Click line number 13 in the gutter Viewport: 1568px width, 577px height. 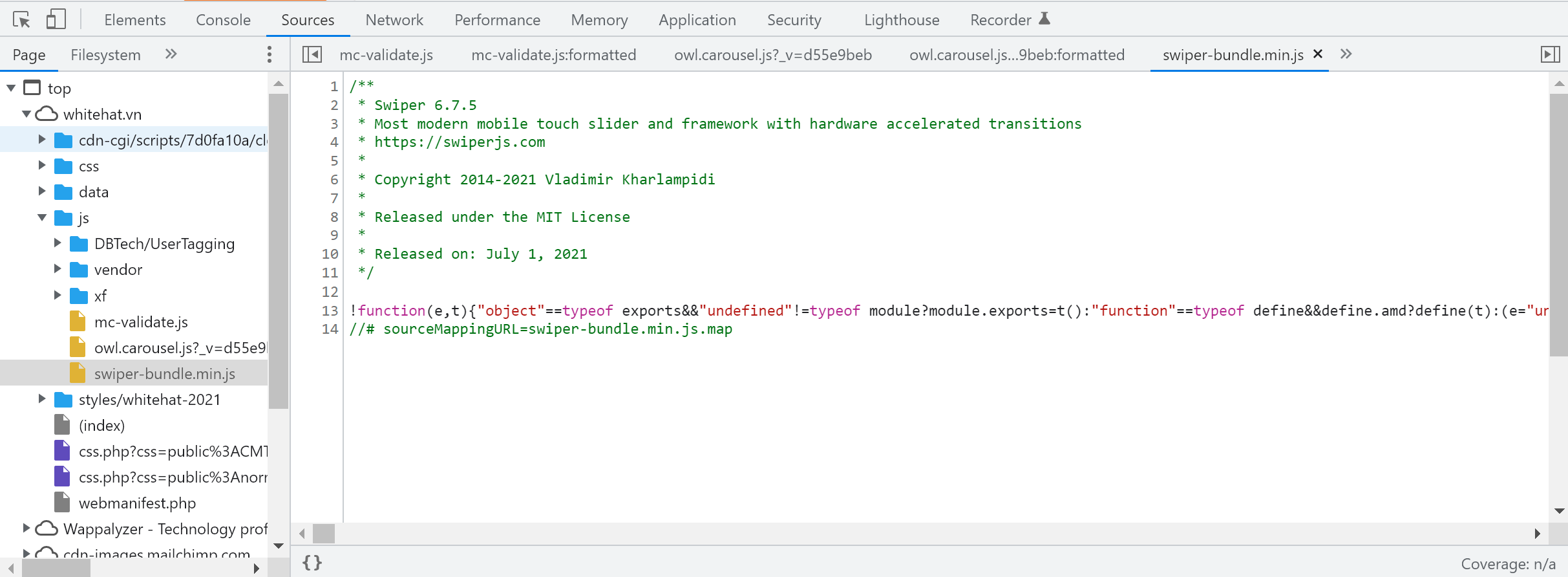(330, 310)
